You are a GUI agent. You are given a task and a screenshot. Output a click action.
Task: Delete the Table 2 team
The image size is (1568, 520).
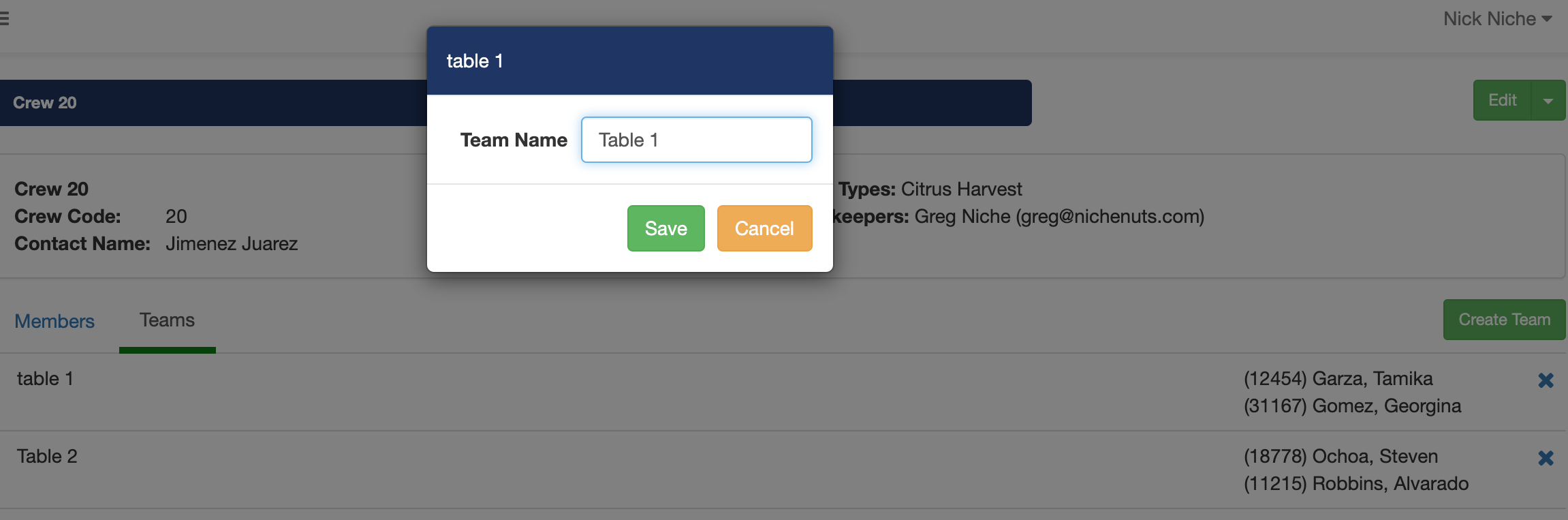[x=1546, y=458]
